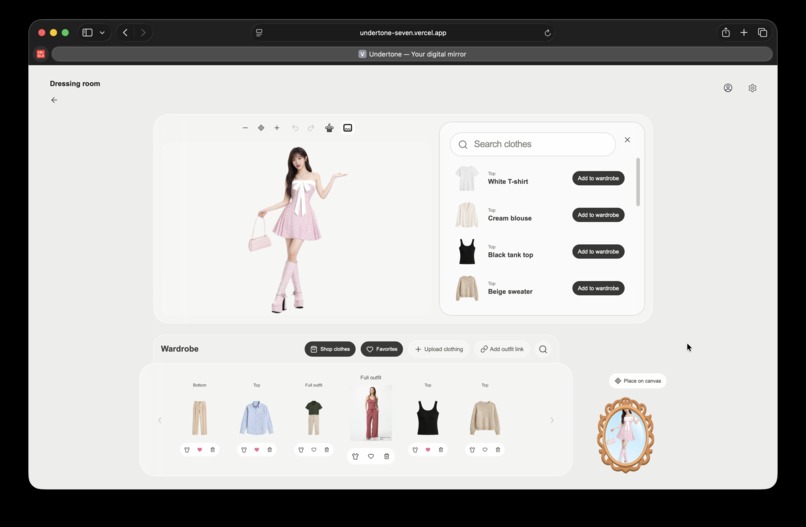Click the search results scrollbar
The image size is (806, 527).
pos(638,182)
